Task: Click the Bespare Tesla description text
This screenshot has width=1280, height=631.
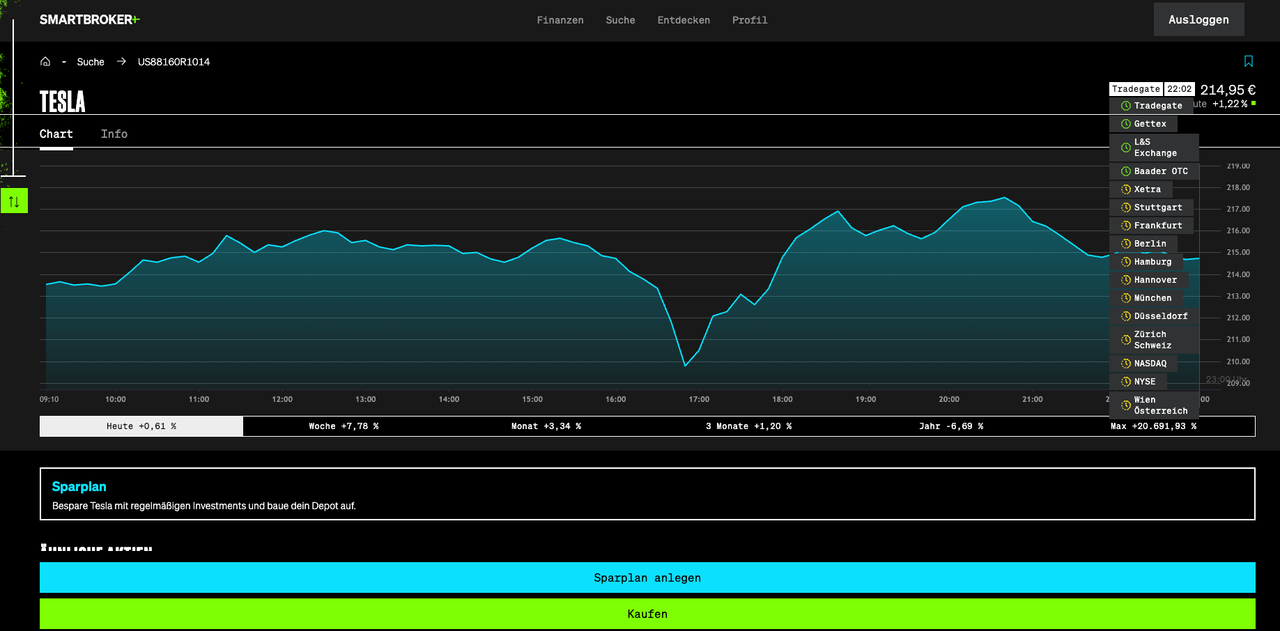Action: click(204, 506)
